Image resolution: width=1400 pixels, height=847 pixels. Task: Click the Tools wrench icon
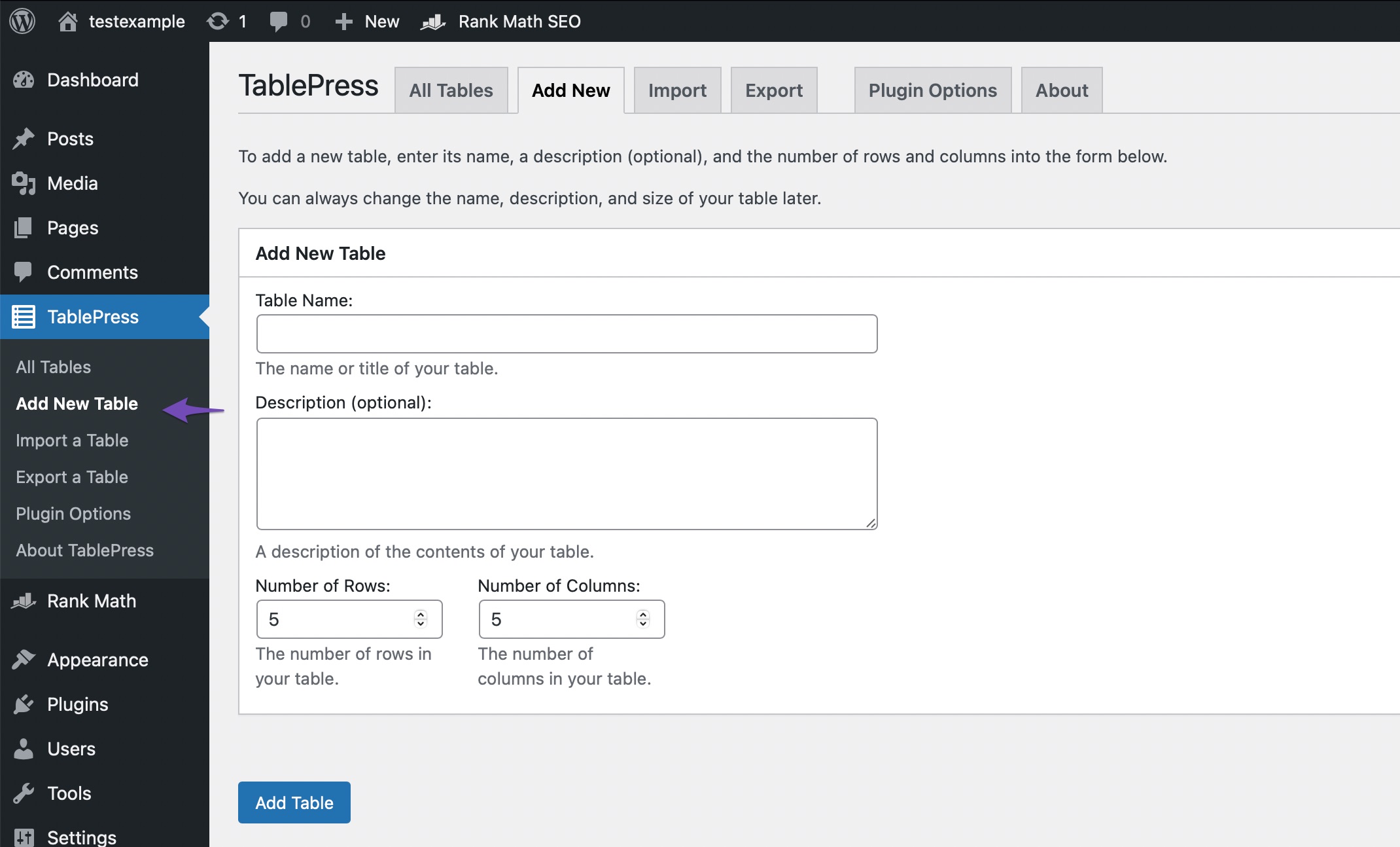click(x=24, y=793)
